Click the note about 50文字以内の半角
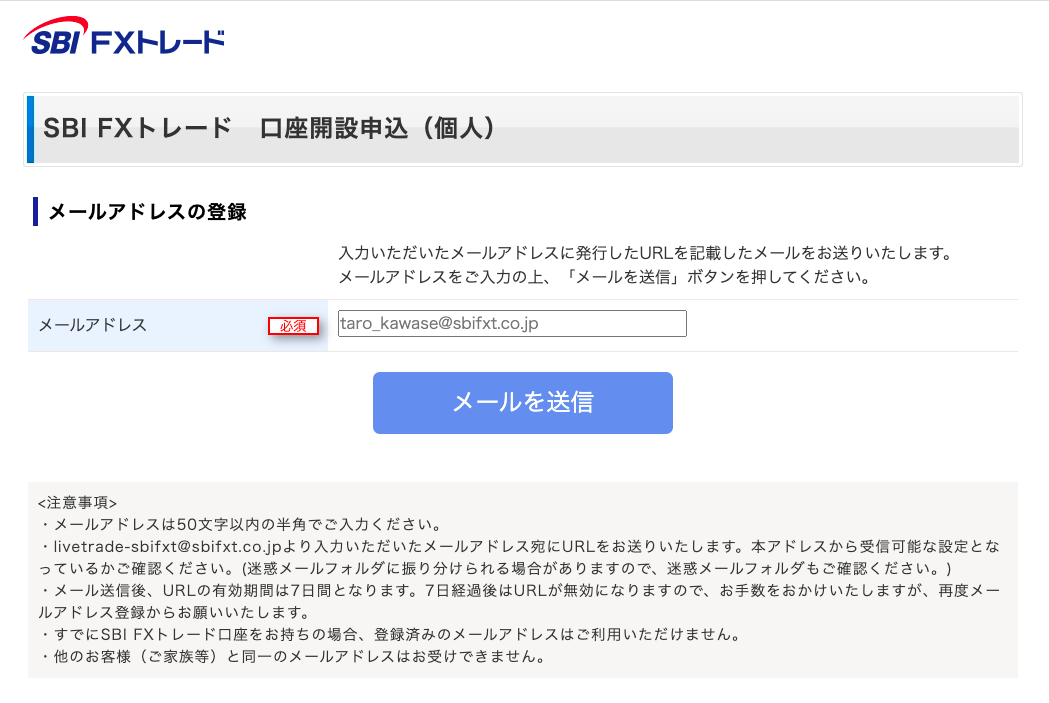The width and height of the screenshot is (1049, 703). click(241, 524)
